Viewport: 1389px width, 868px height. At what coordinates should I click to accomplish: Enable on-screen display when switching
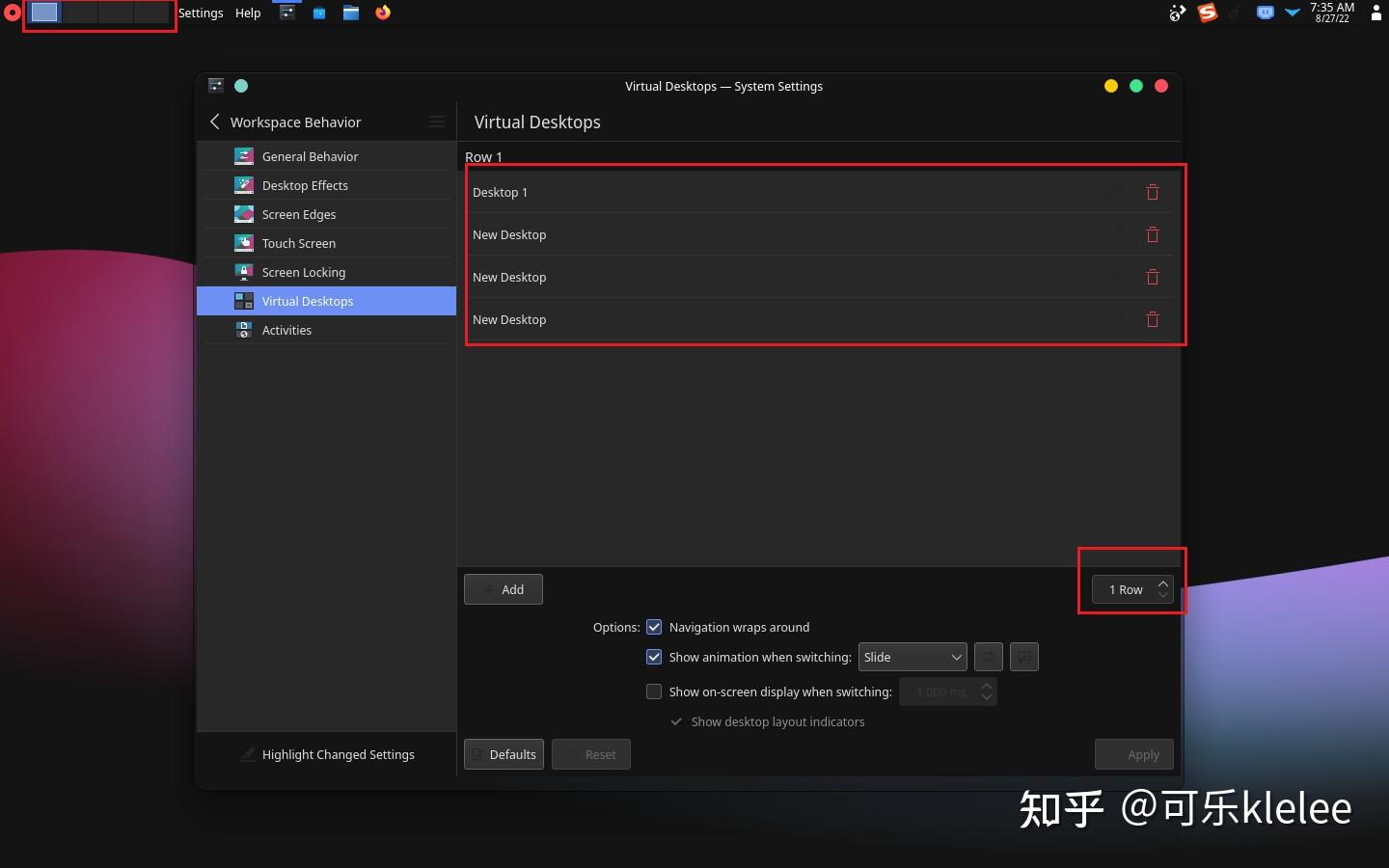[654, 692]
